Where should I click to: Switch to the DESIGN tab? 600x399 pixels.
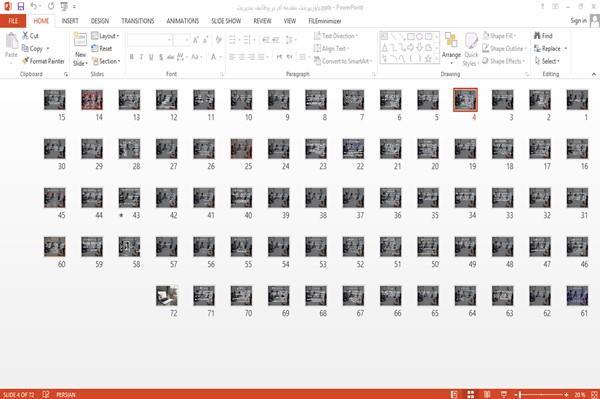pos(100,21)
